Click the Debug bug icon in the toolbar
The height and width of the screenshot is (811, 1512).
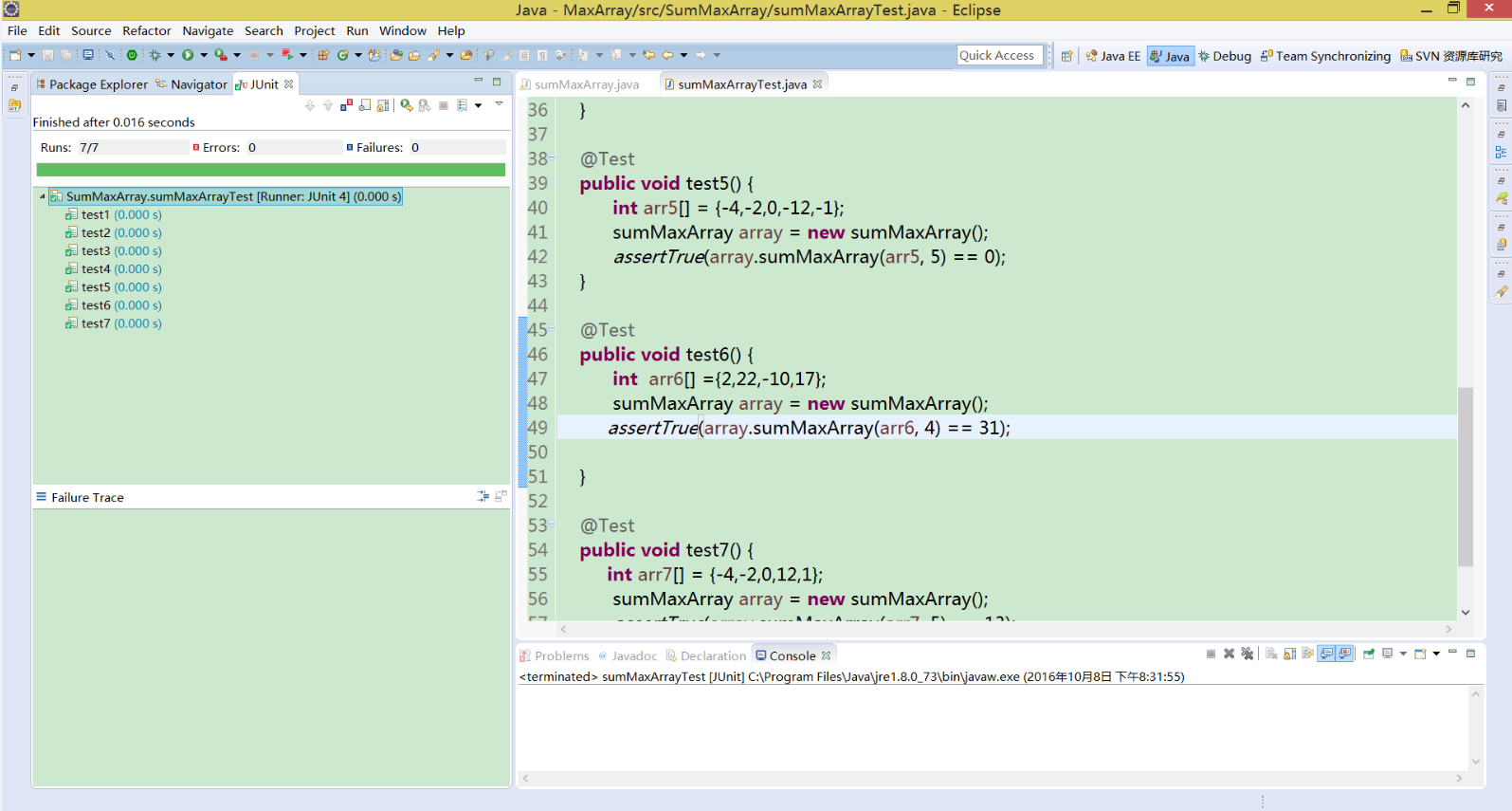click(x=155, y=55)
